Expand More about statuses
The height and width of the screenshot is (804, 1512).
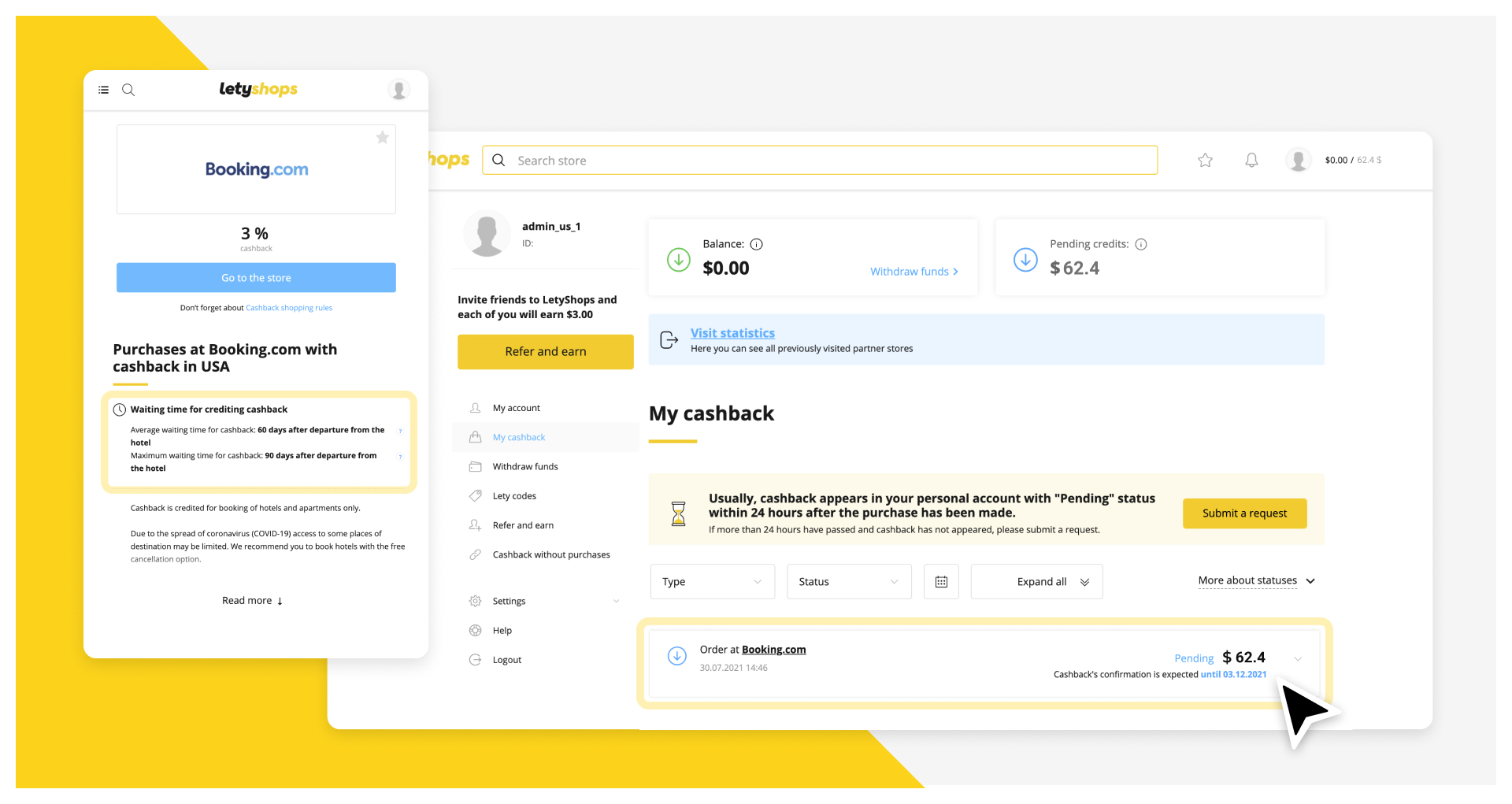click(x=1256, y=580)
